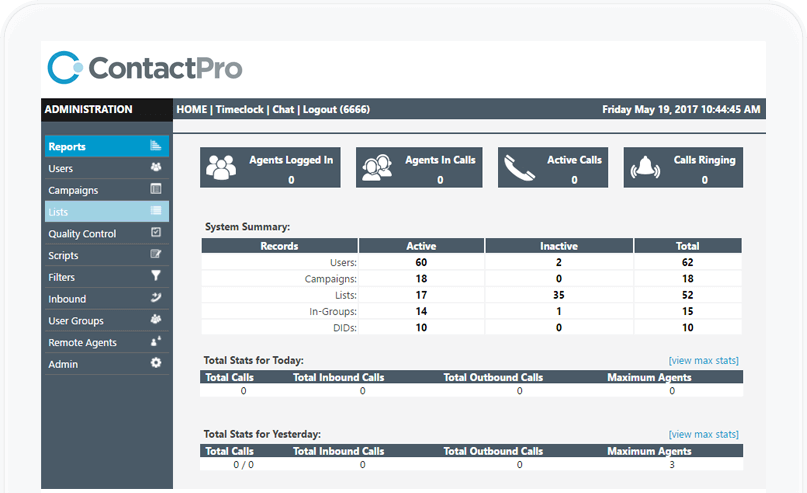Click the Calls Ringing bell icon

(645, 167)
